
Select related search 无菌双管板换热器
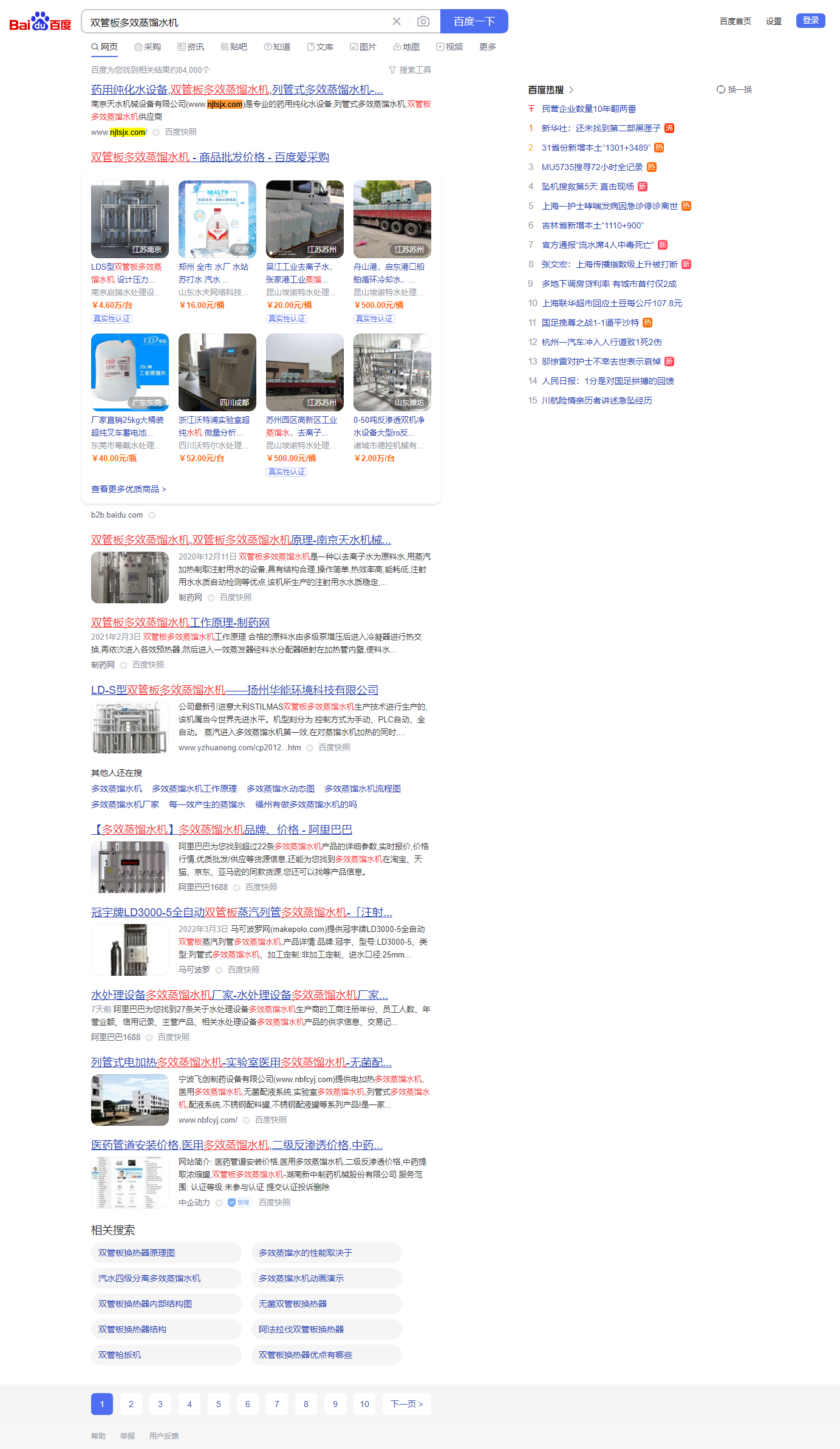pyautogui.click(x=327, y=1304)
